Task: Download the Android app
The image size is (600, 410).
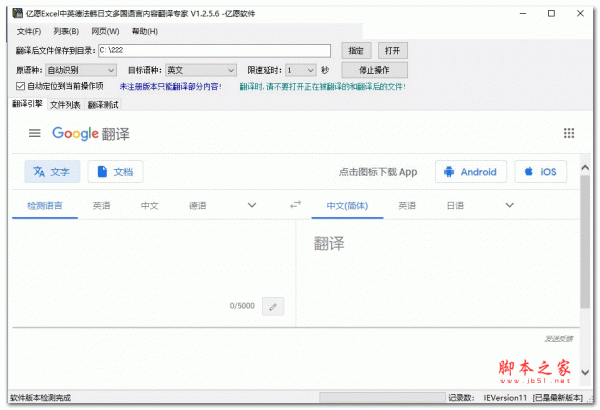Action: pyautogui.click(x=470, y=172)
